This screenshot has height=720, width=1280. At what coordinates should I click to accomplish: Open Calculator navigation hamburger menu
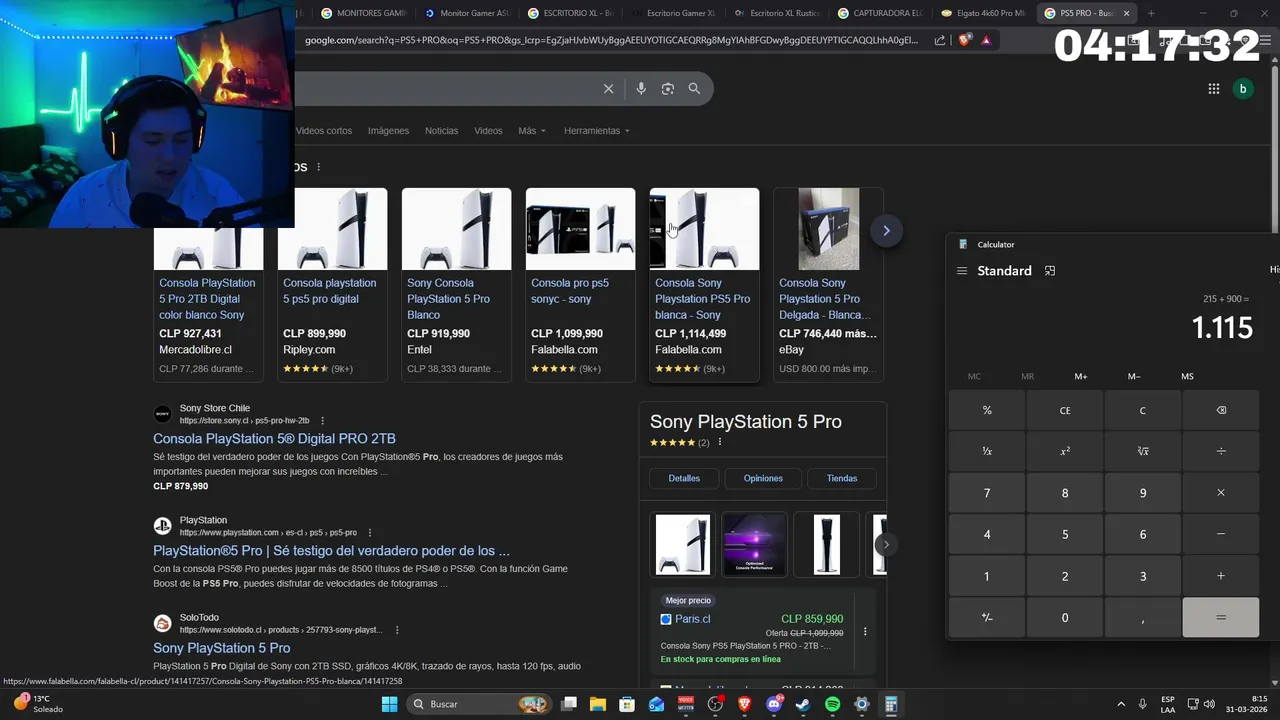(x=962, y=271)
